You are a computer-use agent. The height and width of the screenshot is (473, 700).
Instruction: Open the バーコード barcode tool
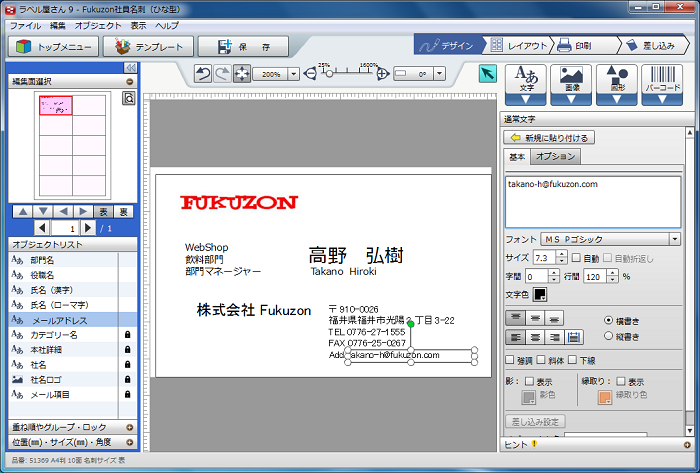662,84
